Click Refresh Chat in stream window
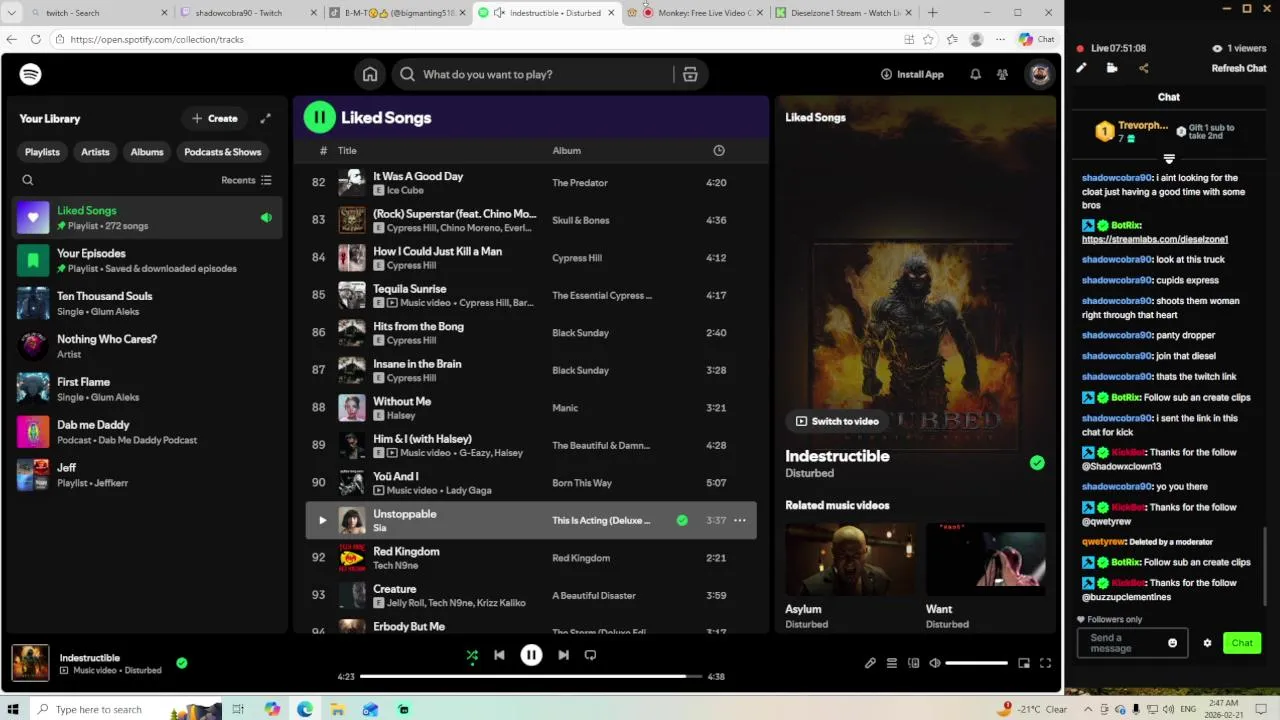 [1239, 68]
